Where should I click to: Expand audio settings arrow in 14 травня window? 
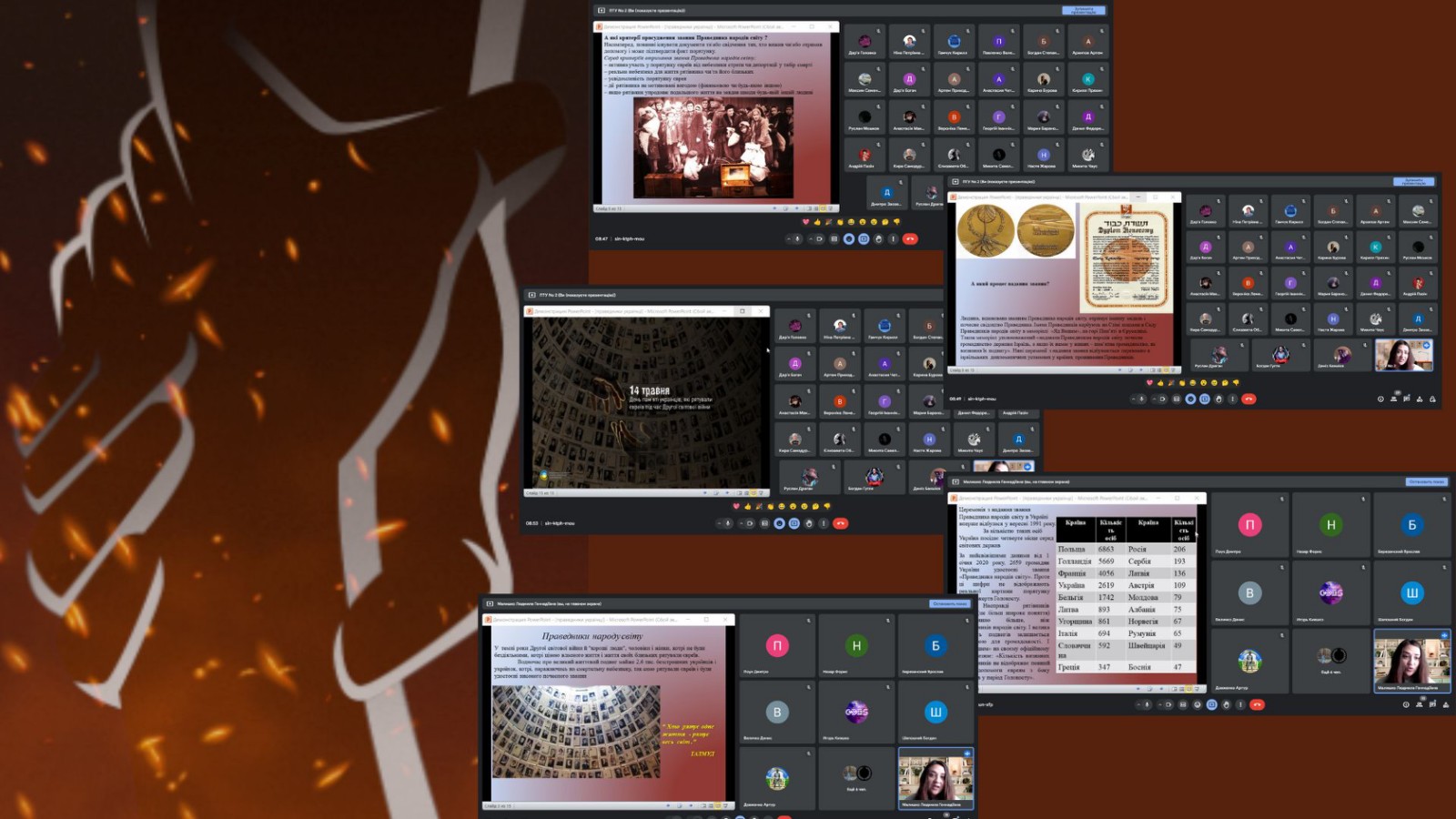(x=718, y=523)
